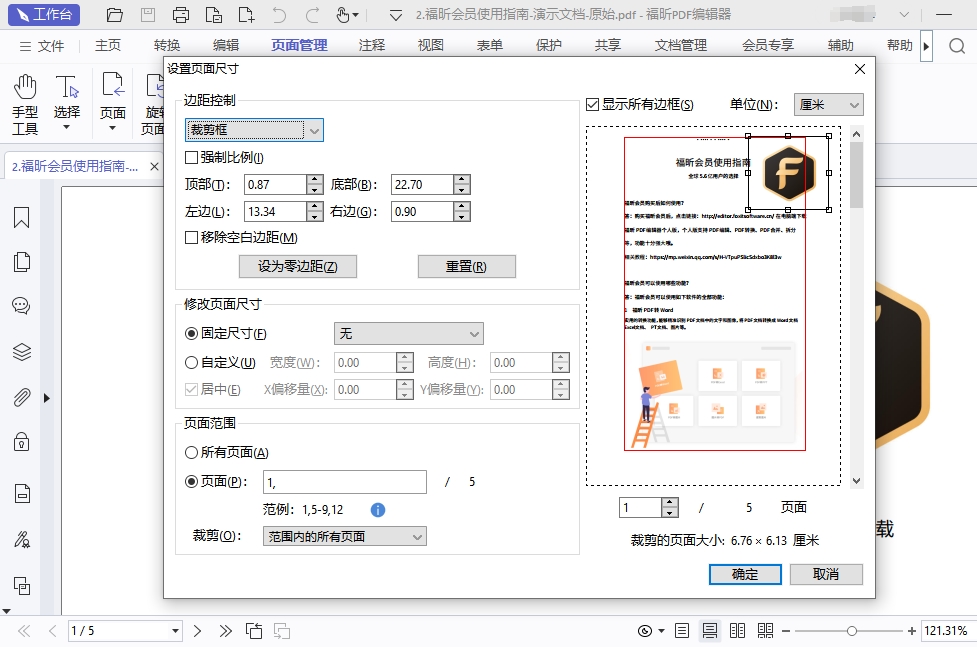The width and height of the screenshot is (977, 647).
Task: Select the 所有页面 radio button
Action: 192,453
